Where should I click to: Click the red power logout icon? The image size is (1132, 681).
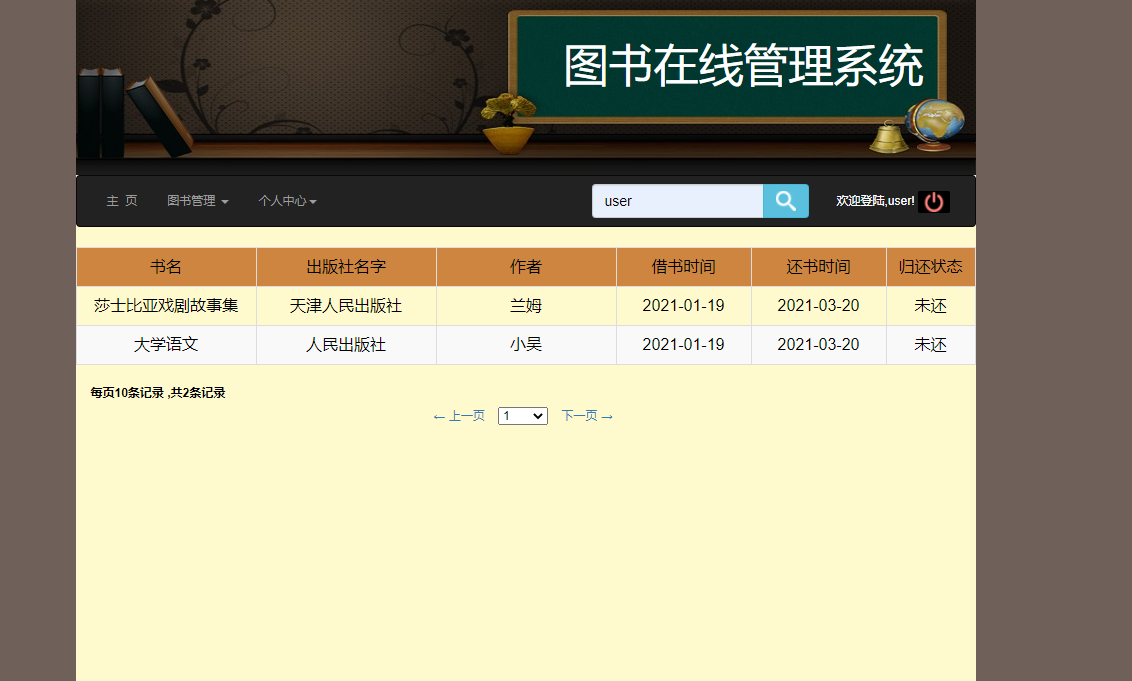pyautogui.click(x=934, y=201)
